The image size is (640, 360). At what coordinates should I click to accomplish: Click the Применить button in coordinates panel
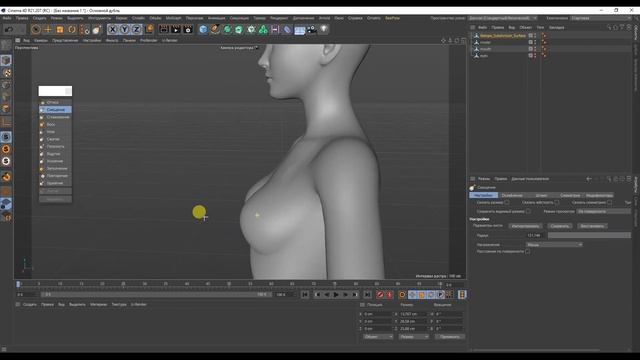(x=450, y=337)
